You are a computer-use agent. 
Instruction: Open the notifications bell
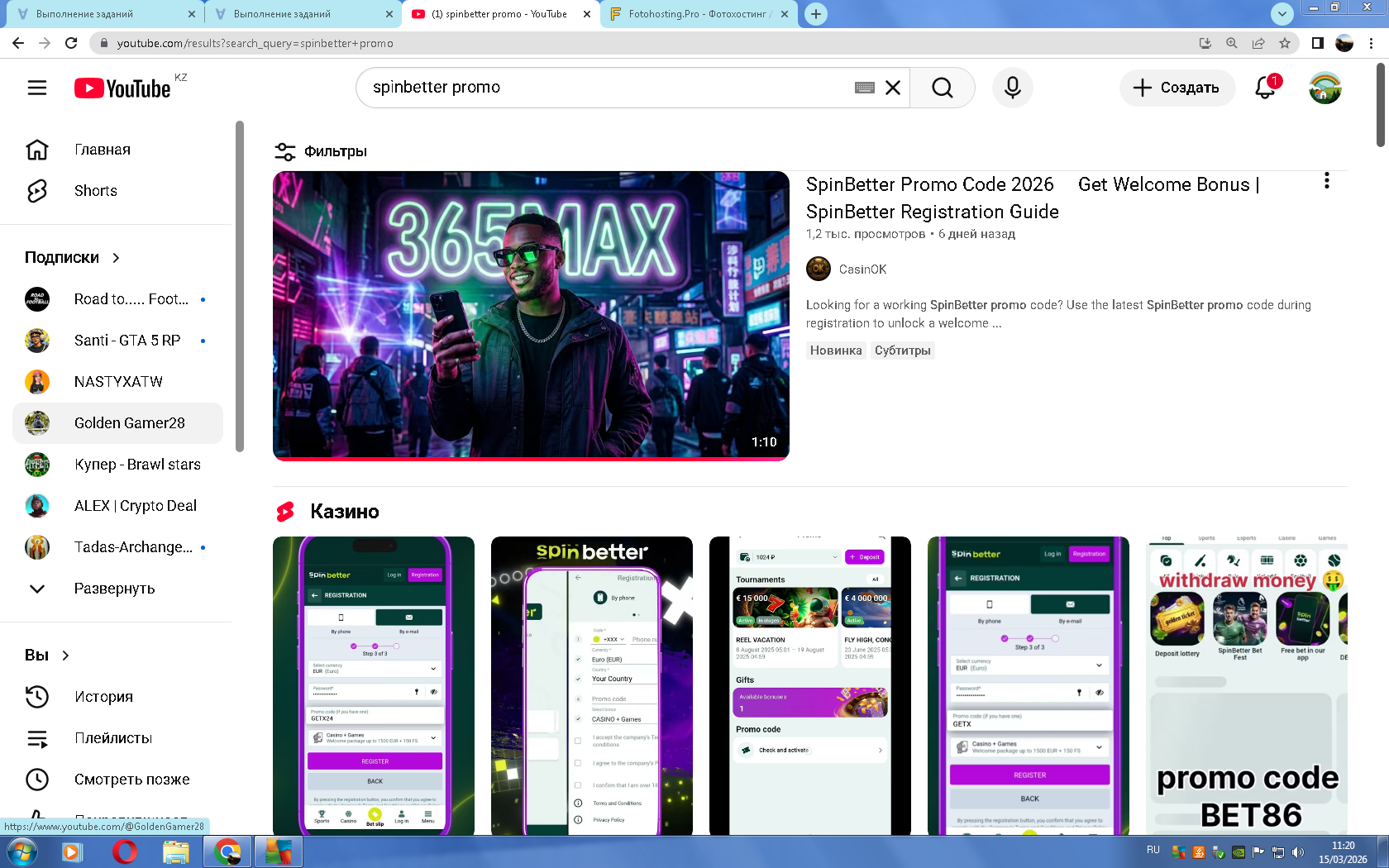coord(1265,88)
